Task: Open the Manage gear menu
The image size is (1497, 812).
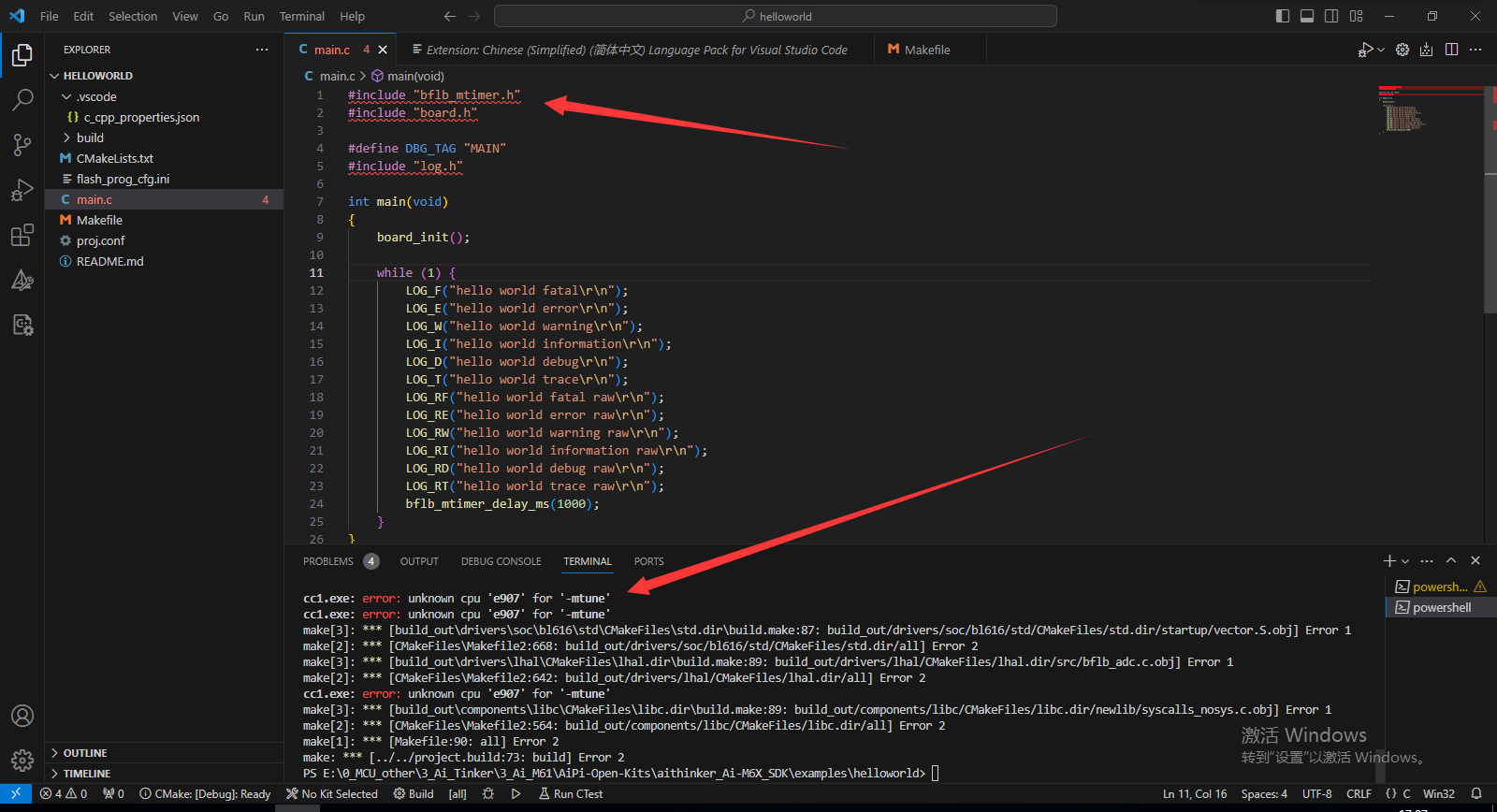Action: pos(22,760)
